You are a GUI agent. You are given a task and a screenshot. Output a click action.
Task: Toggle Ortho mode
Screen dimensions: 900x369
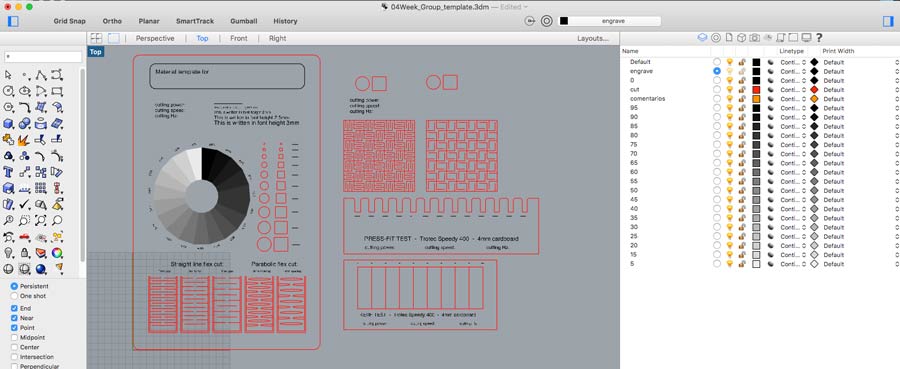(x=112, y=21)
